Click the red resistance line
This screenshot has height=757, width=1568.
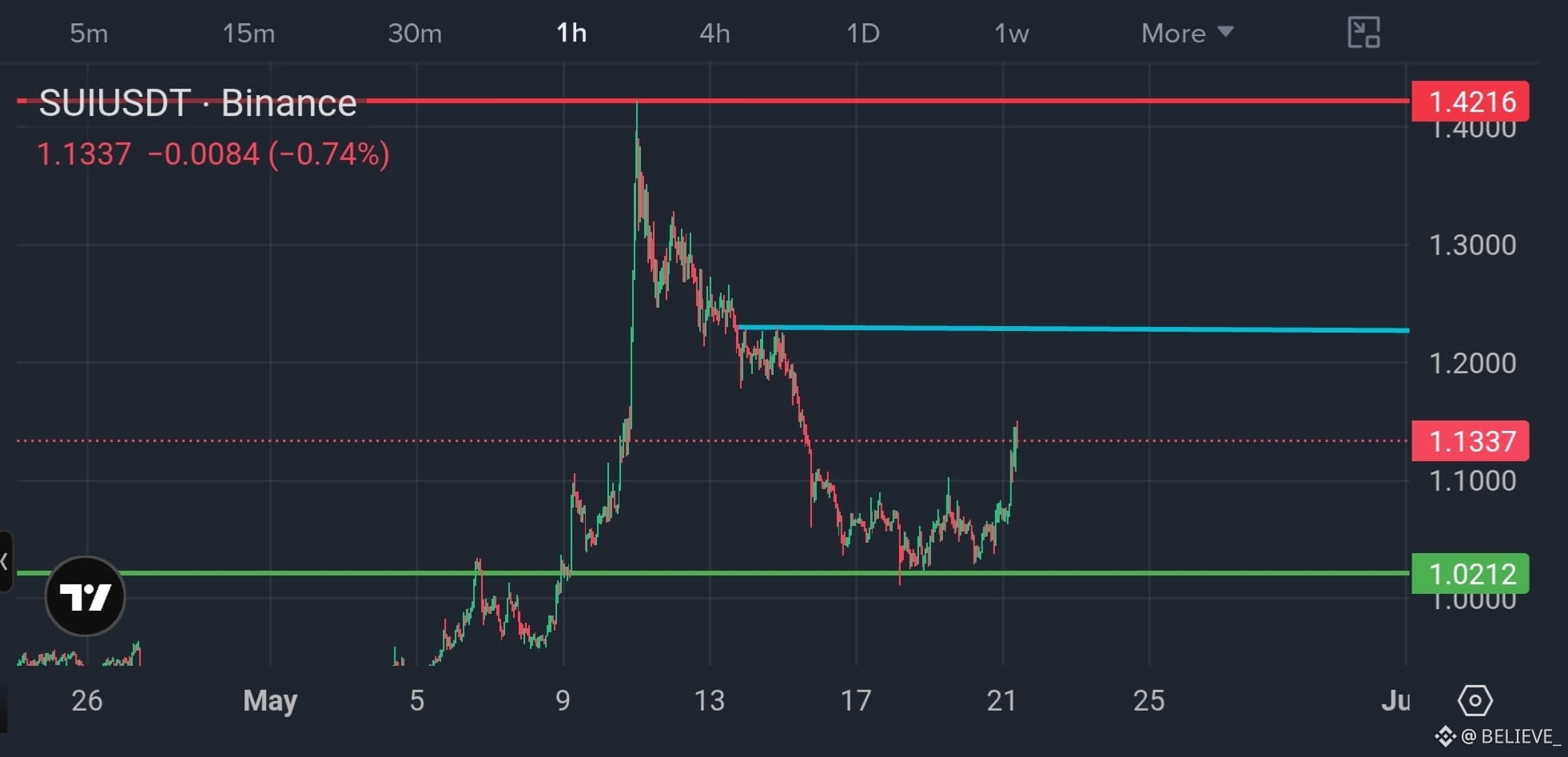(887, 101)
